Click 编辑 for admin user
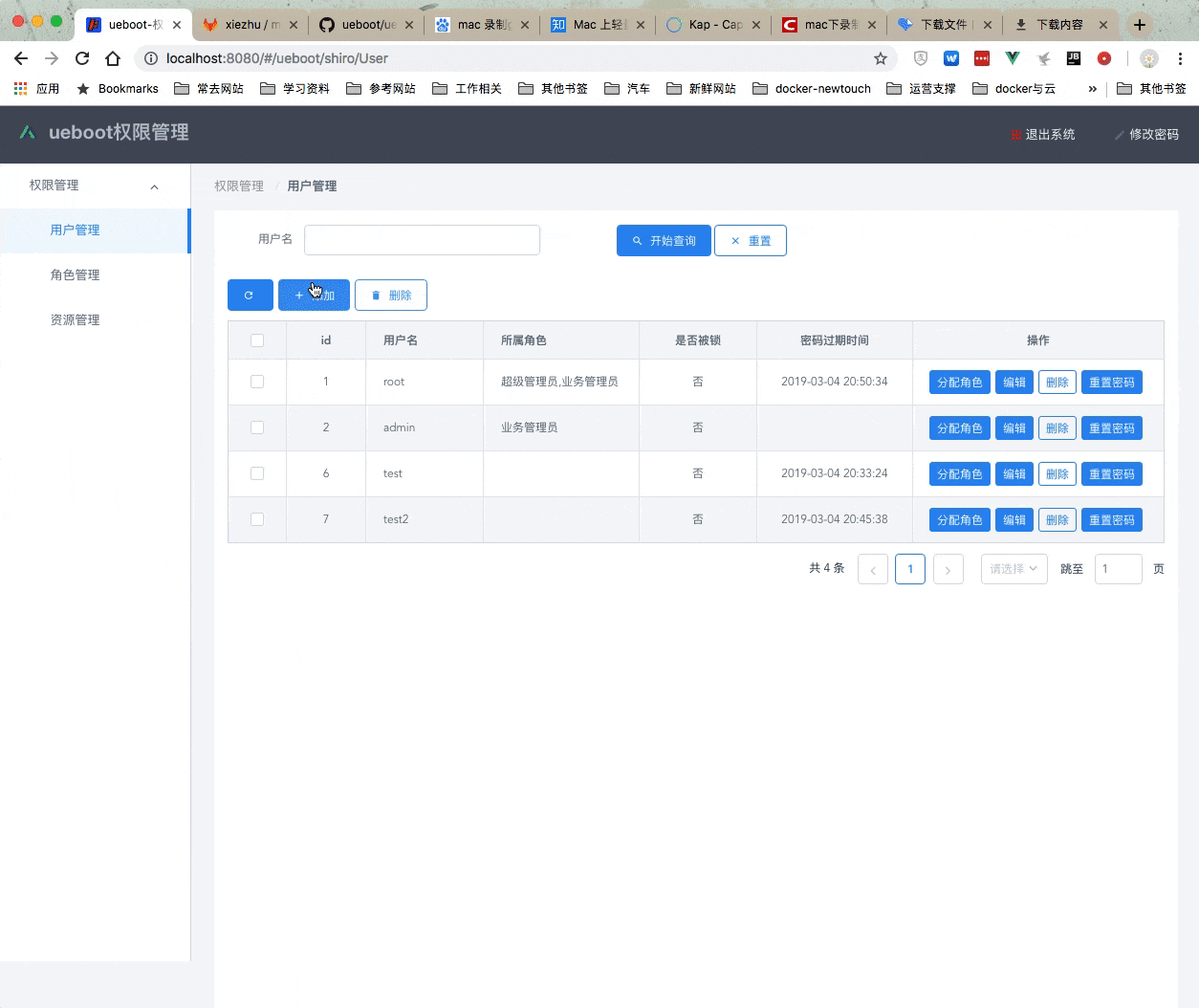This screenshot has height=1008, width=1199. click(1014, 428)
